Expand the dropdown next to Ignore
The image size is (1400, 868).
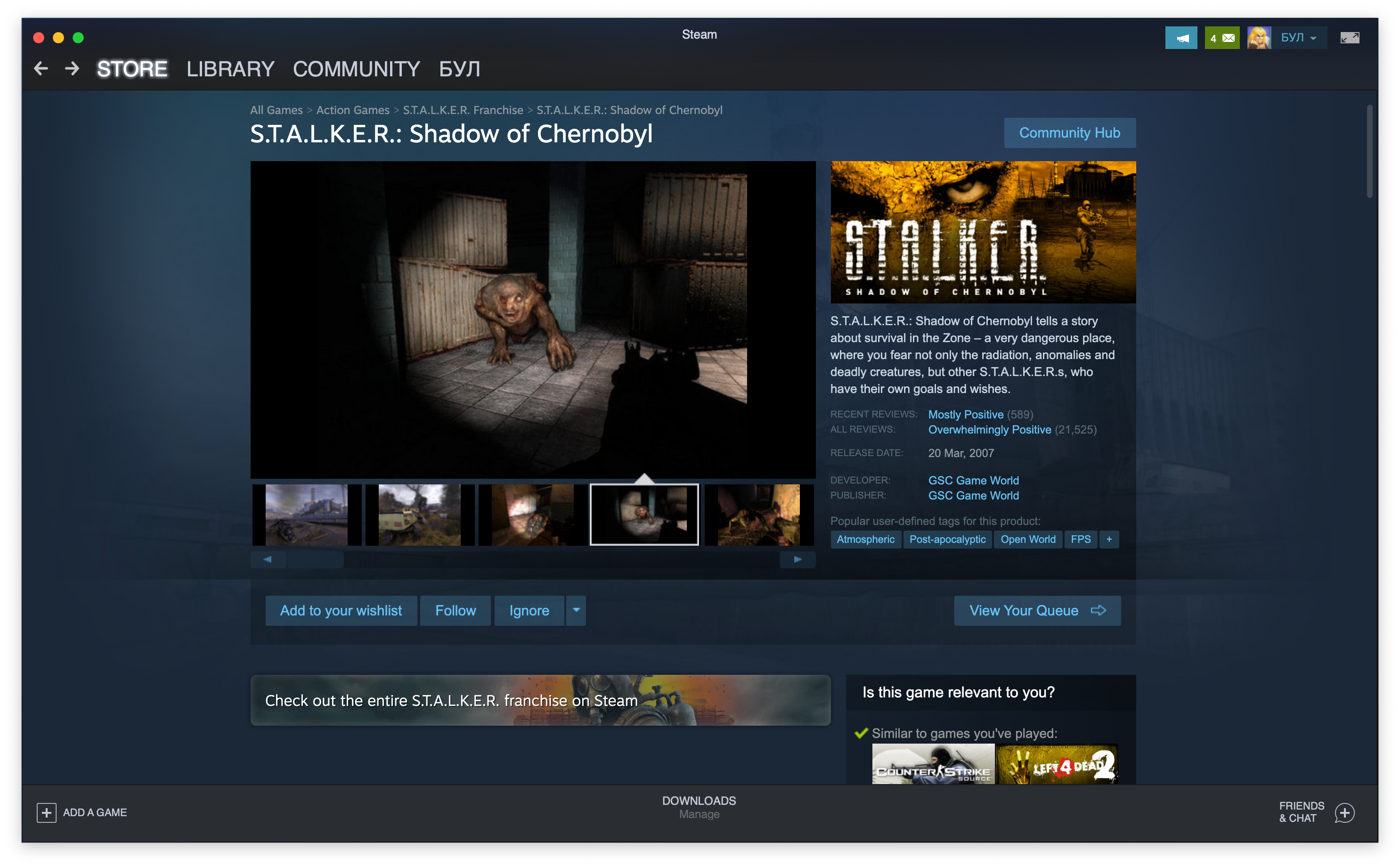click(576, 610)
